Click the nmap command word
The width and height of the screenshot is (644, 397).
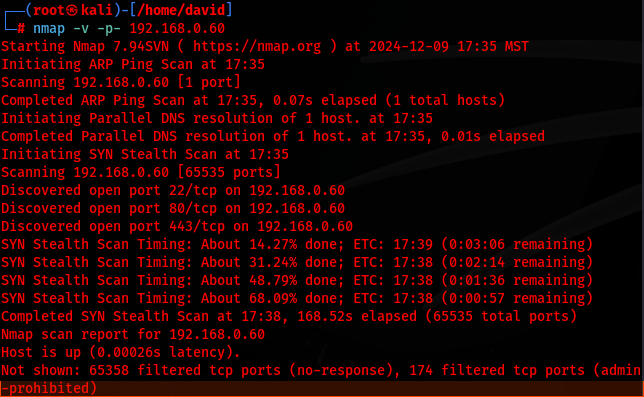click(49, 28)
